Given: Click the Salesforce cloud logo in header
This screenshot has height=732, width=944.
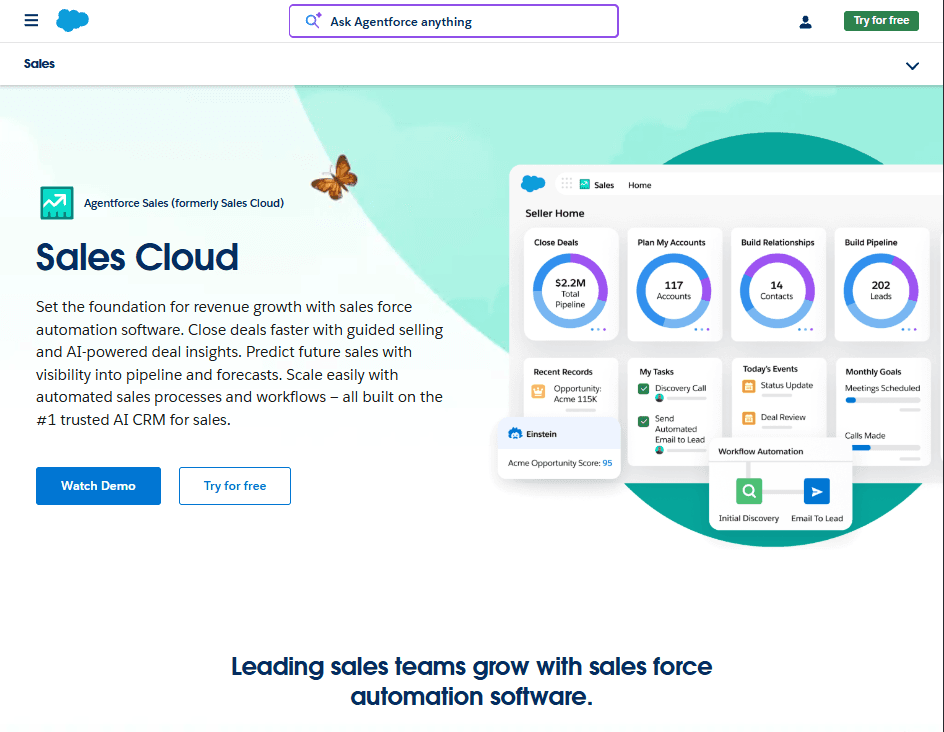Looking at the screenshot, I should pyautogui.click(x=72, y=20).
